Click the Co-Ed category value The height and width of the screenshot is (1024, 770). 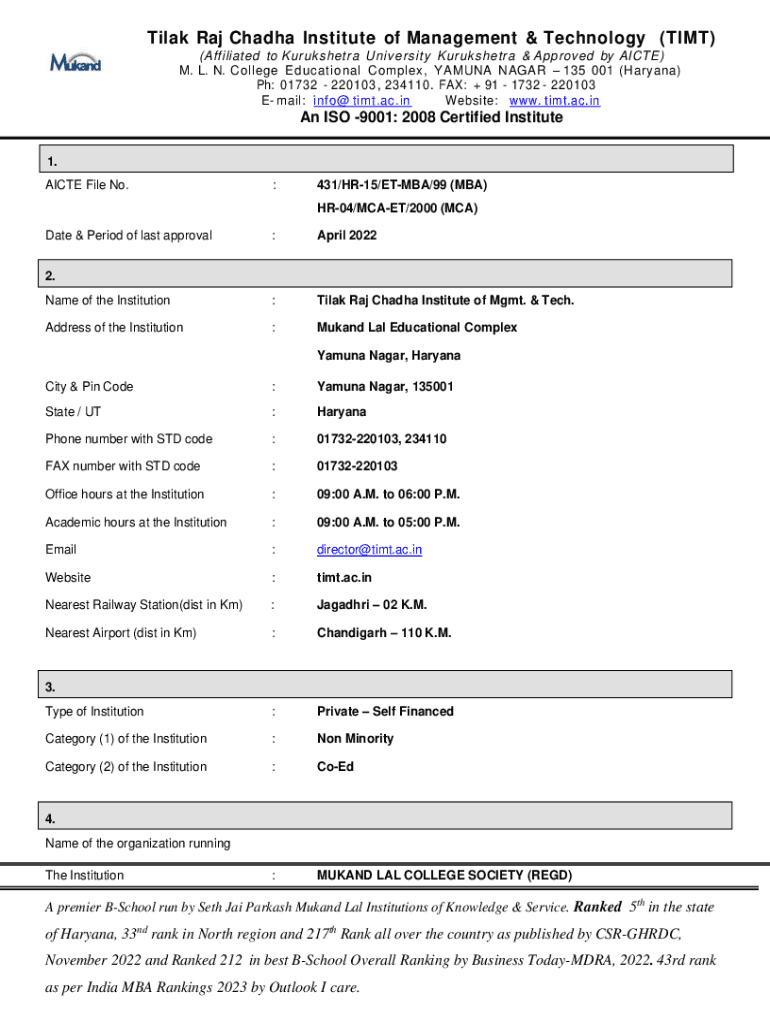(x=335, y=767)
